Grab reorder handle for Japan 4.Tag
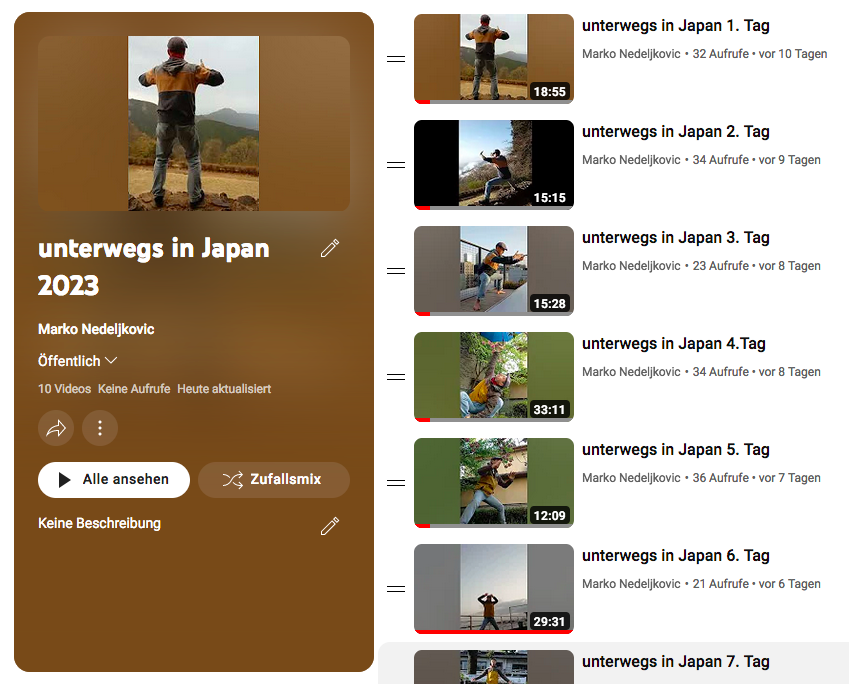The image size is (849, 684). click(396, 377)
